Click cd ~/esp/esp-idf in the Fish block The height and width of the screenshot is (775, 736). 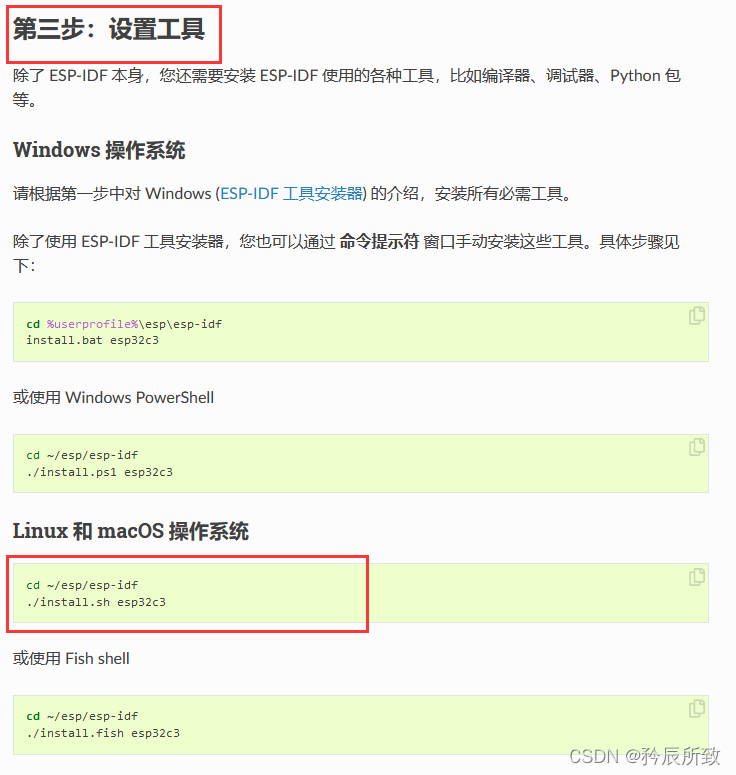[x=82, y=716]
